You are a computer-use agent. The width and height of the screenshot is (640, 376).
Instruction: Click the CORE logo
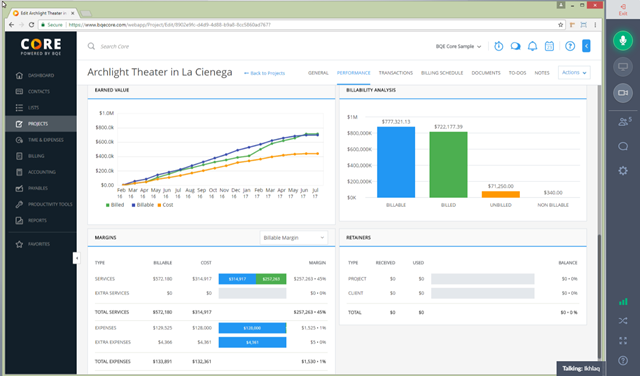pyautogui.click(x=41, y=47)
